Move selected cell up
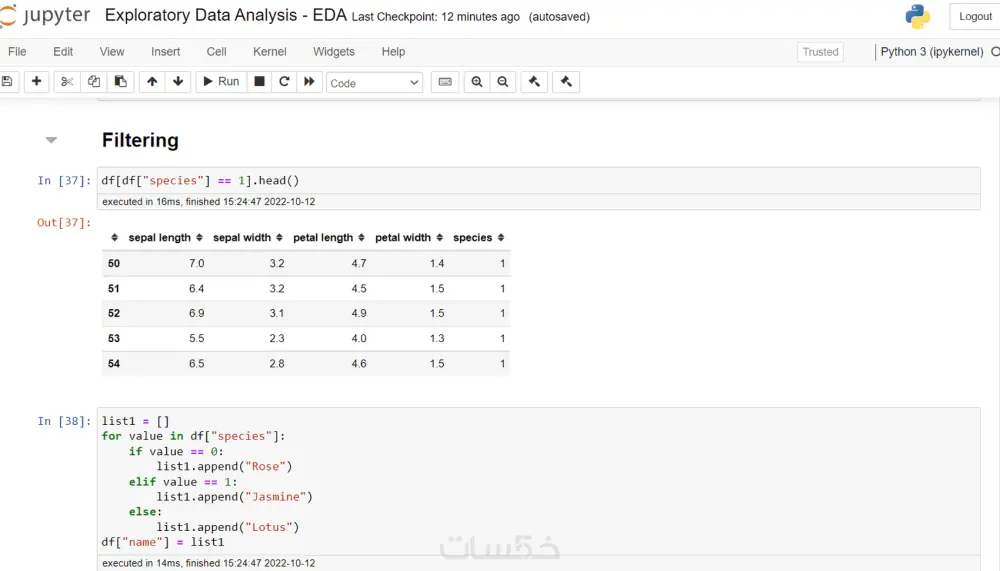Image resolution: width=1000 pixels, height=571 pixels. 152,82
